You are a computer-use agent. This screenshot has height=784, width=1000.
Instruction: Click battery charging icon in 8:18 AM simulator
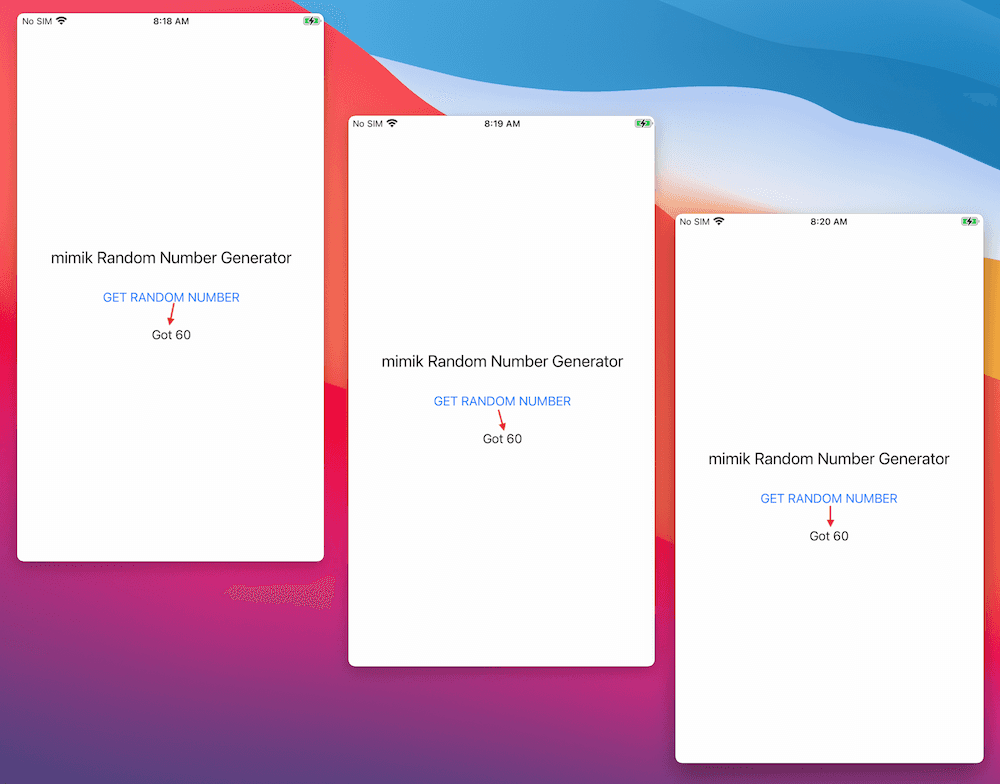pyautogui.click(x=311, y=20)
